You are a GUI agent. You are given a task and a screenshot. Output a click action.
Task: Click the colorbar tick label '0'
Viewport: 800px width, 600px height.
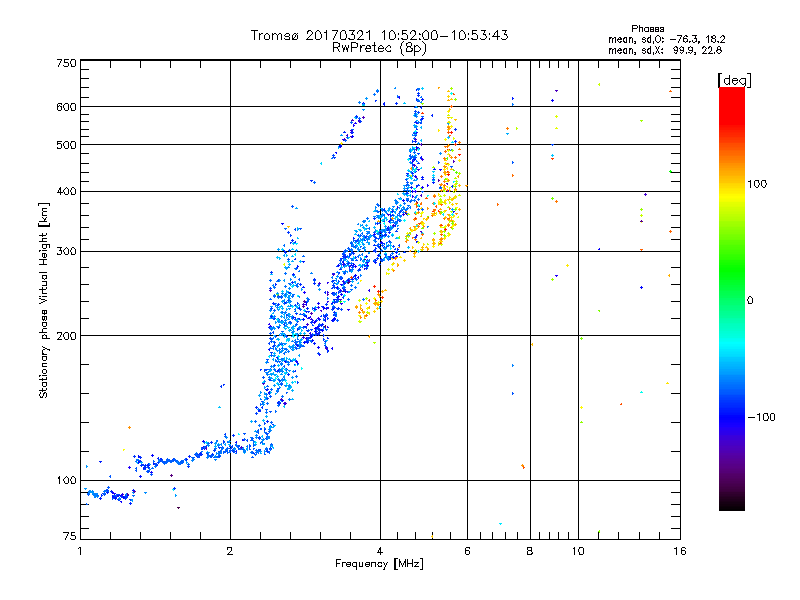750,300
